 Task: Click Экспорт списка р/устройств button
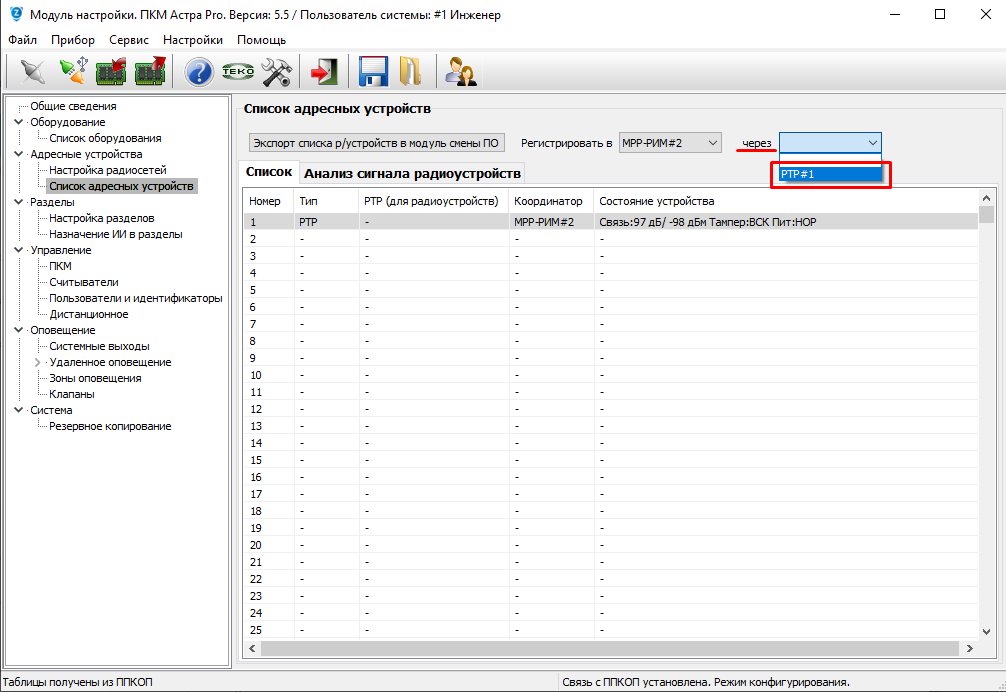376,143
